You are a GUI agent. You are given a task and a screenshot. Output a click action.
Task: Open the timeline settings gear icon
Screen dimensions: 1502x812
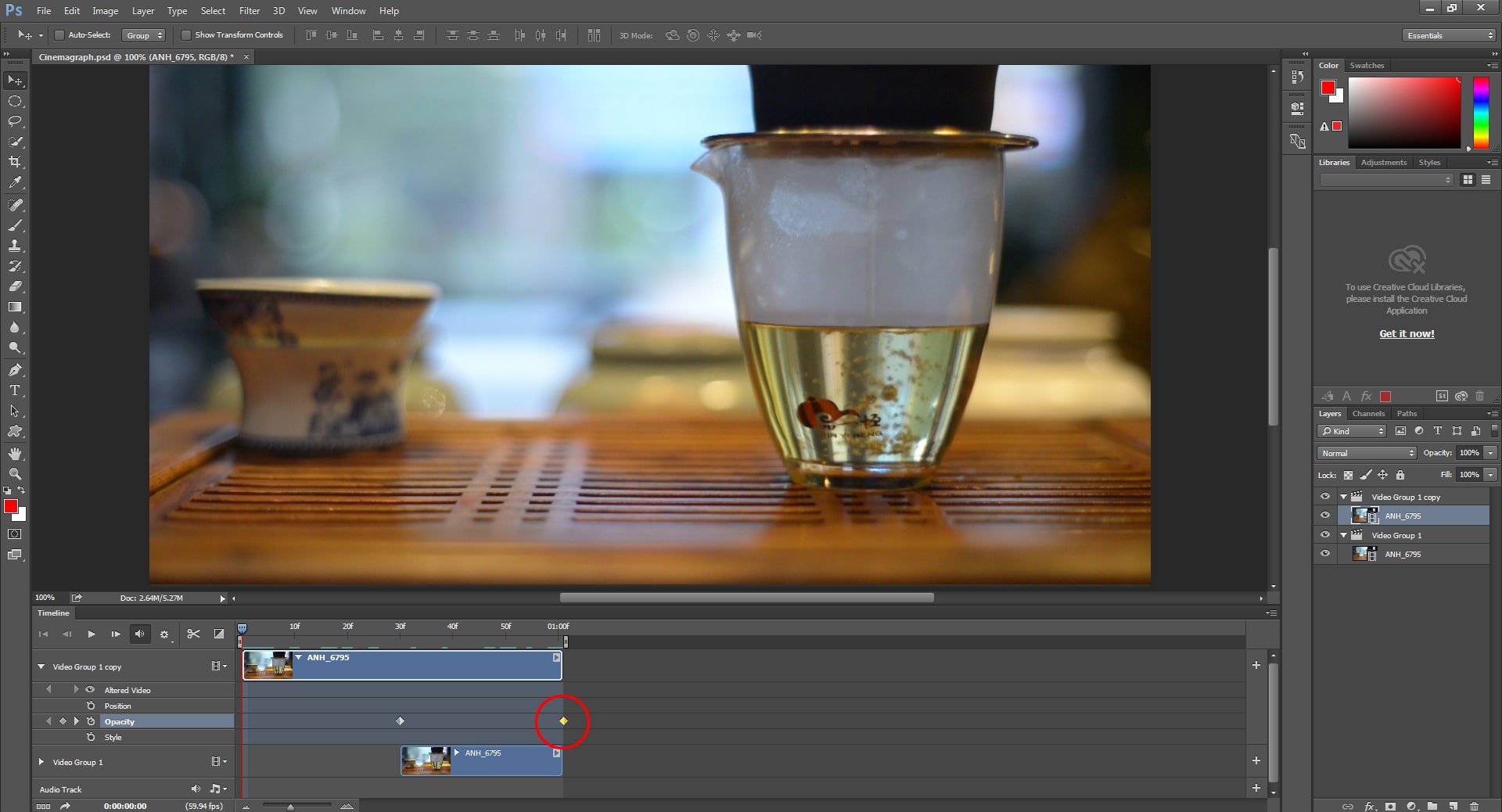click(x=165, y=635)
